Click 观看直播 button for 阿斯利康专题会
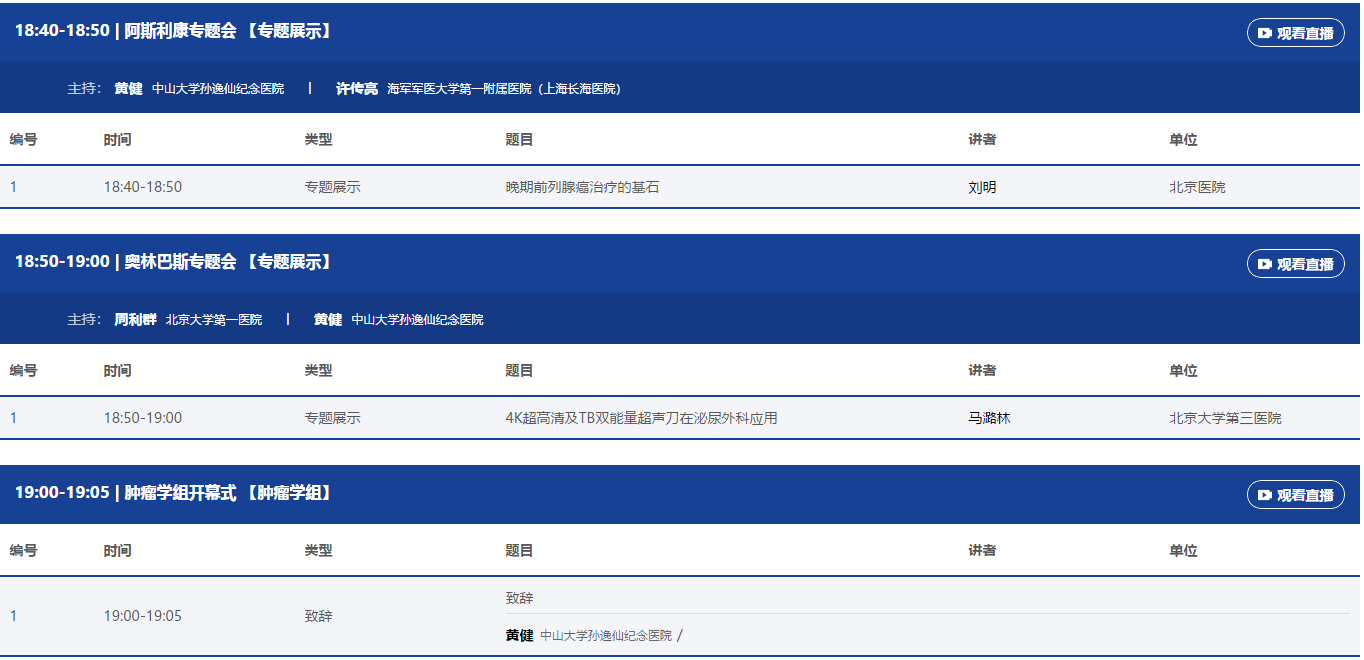Viewport: 1364px width, 660px height. click(1295, 33)
